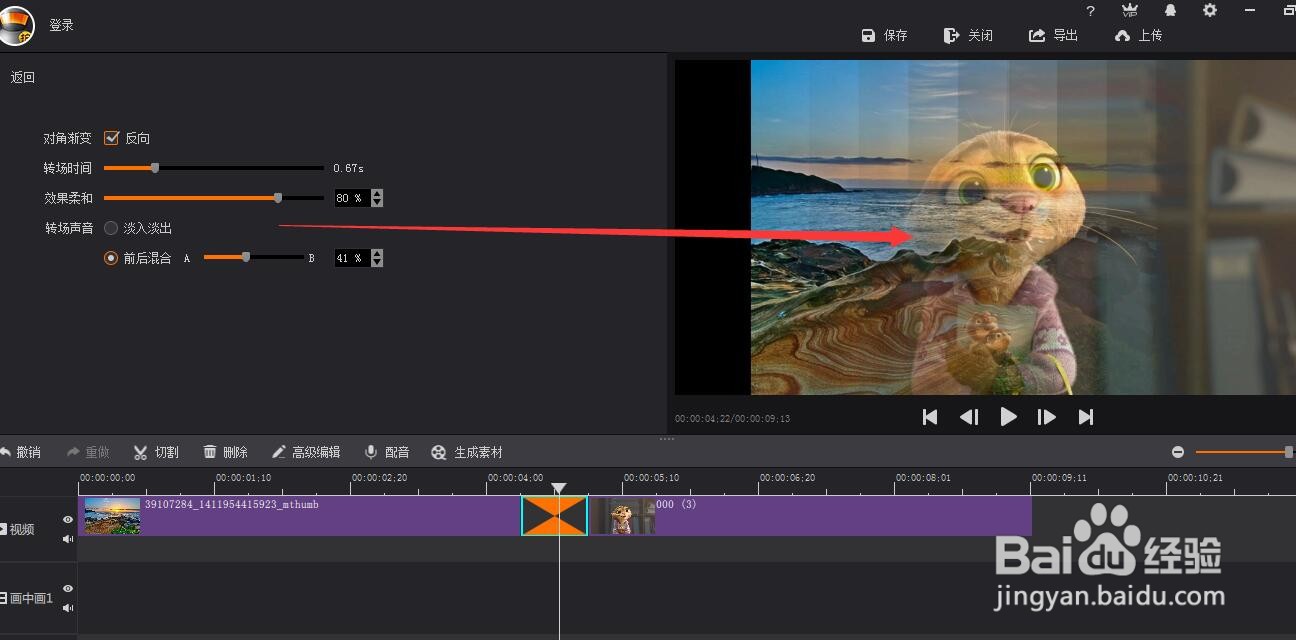Click the timeline playhead marker
The height and width of the screenshot is (640, 1296).
(x=559, y=488)
